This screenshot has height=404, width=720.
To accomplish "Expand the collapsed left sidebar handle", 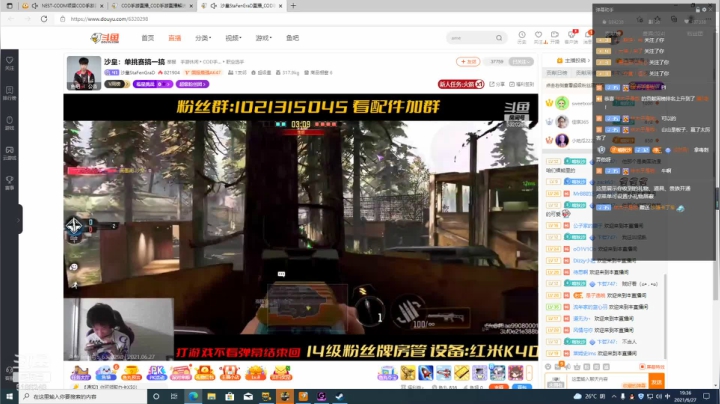I will (x=19, y=219).
